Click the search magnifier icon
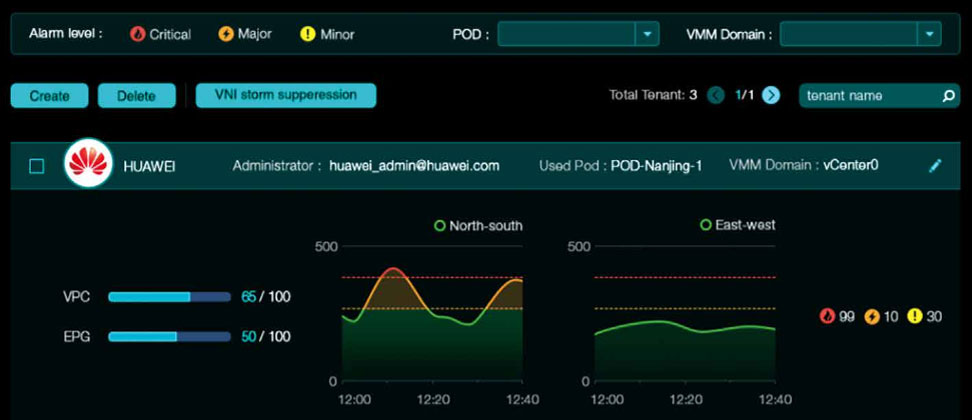972x420 pixels. pos(949,96)
